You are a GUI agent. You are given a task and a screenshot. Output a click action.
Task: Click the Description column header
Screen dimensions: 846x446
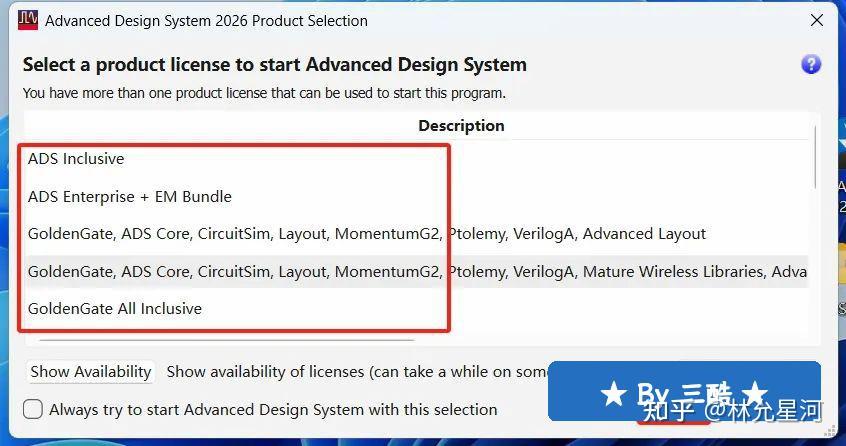461,126
